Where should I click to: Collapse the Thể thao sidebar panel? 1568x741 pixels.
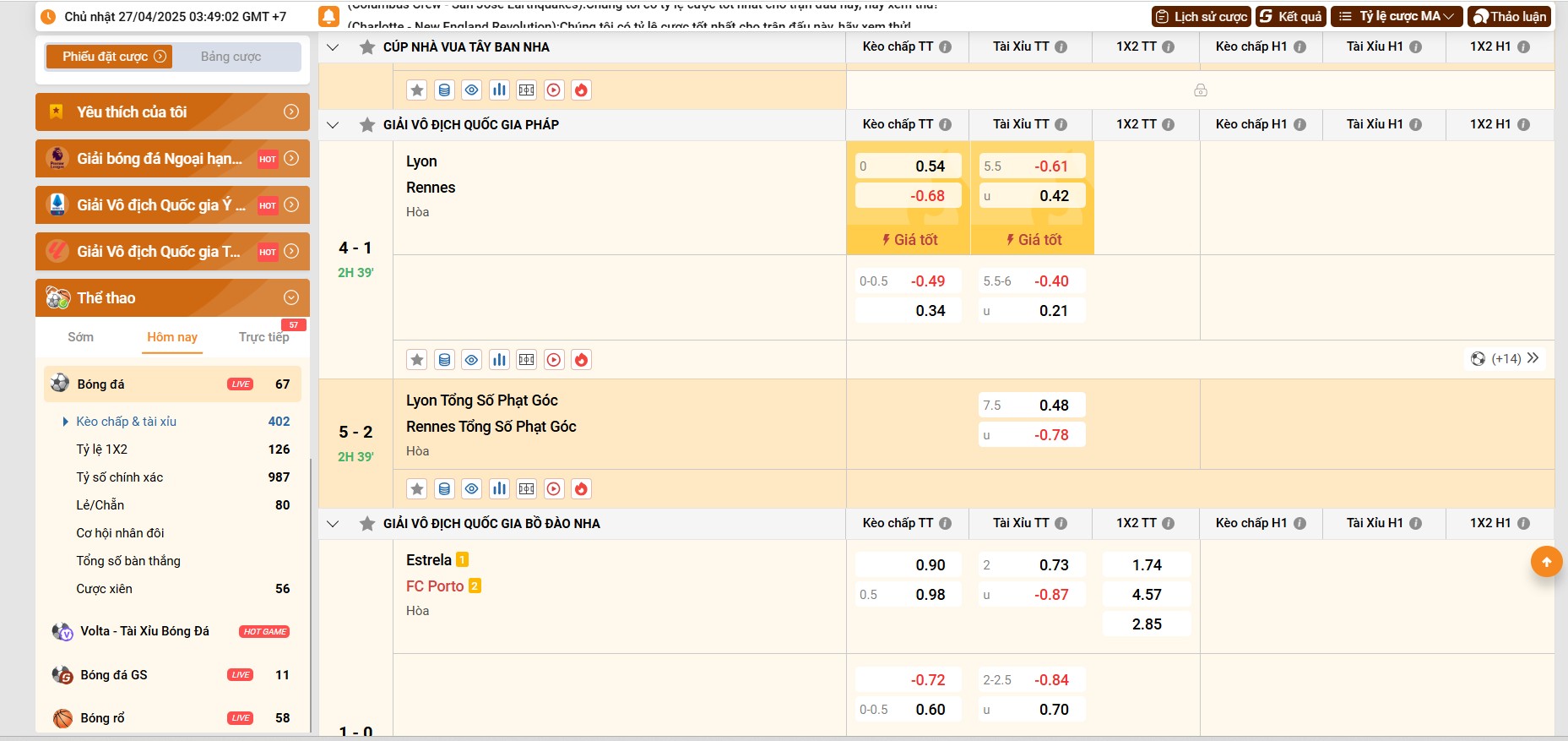pyautogui.click(x=291, y=297)
